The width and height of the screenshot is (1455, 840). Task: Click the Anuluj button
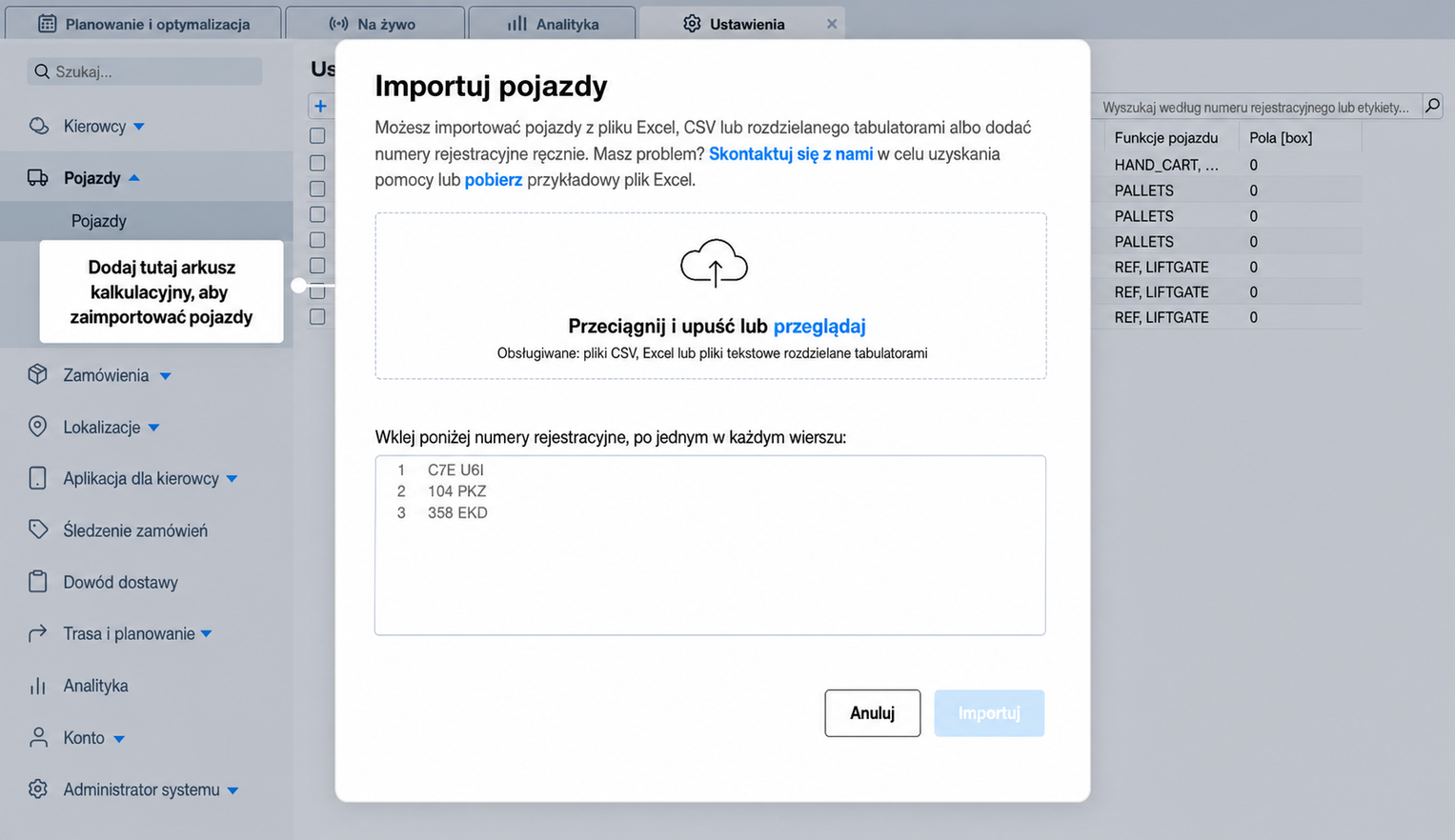[x=873, y=713]
